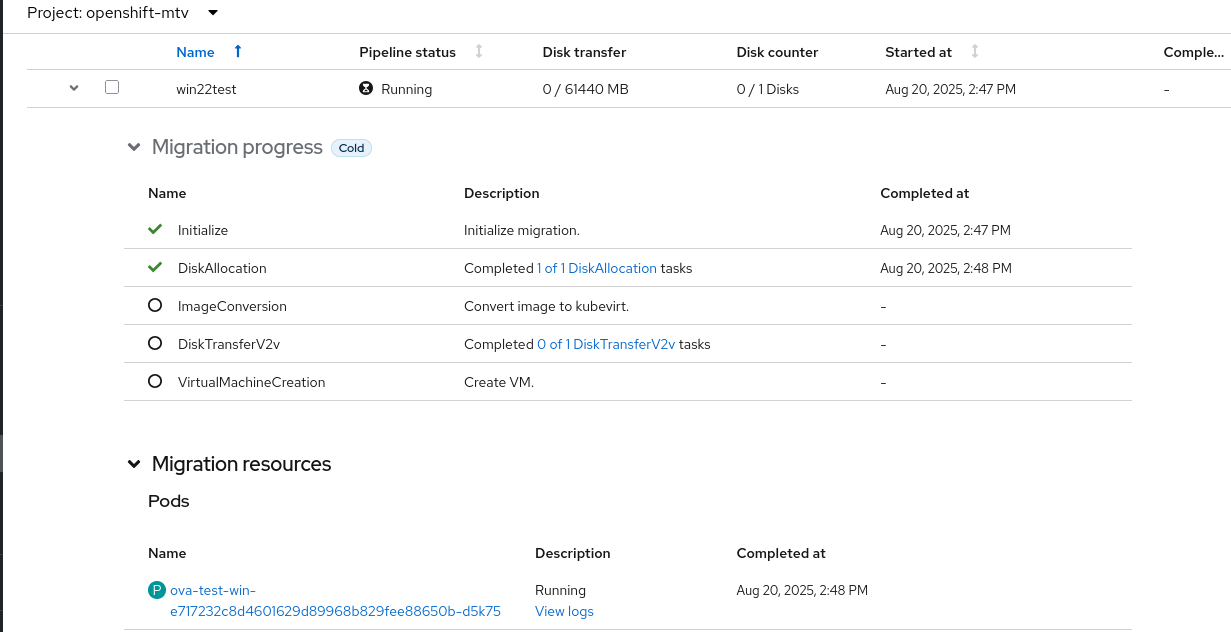The width and height of the screenshot is (1231, 632).
Task: Open the ova-test-win pod link
Action: 335,611
